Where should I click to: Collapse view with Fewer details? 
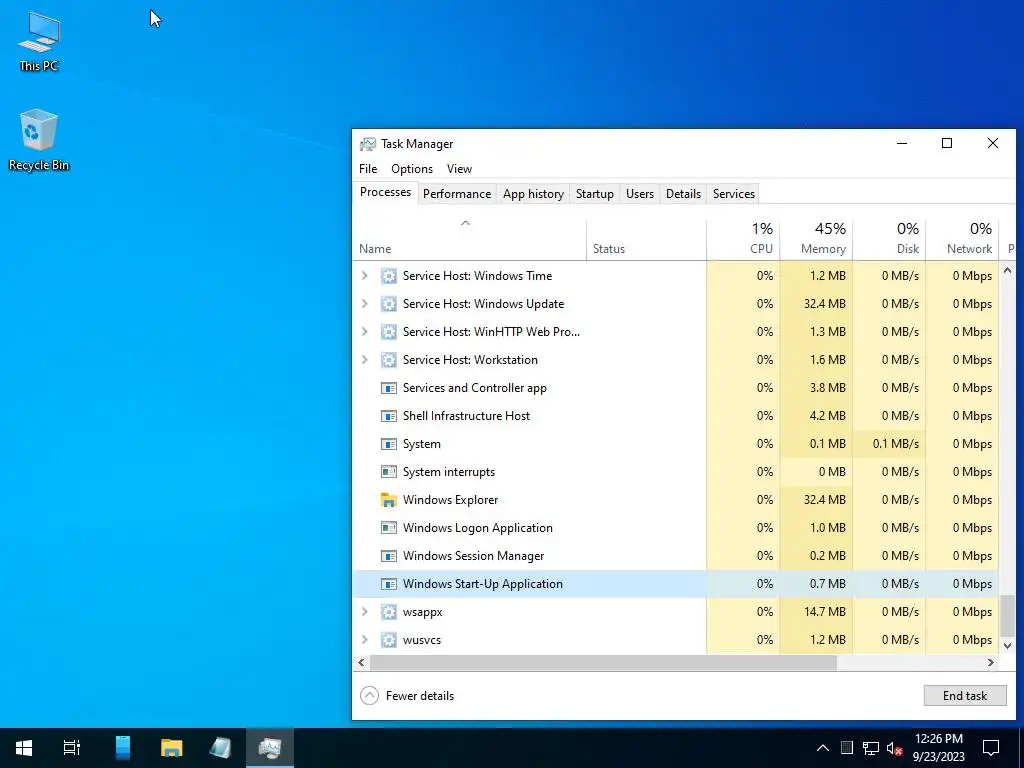407,696
